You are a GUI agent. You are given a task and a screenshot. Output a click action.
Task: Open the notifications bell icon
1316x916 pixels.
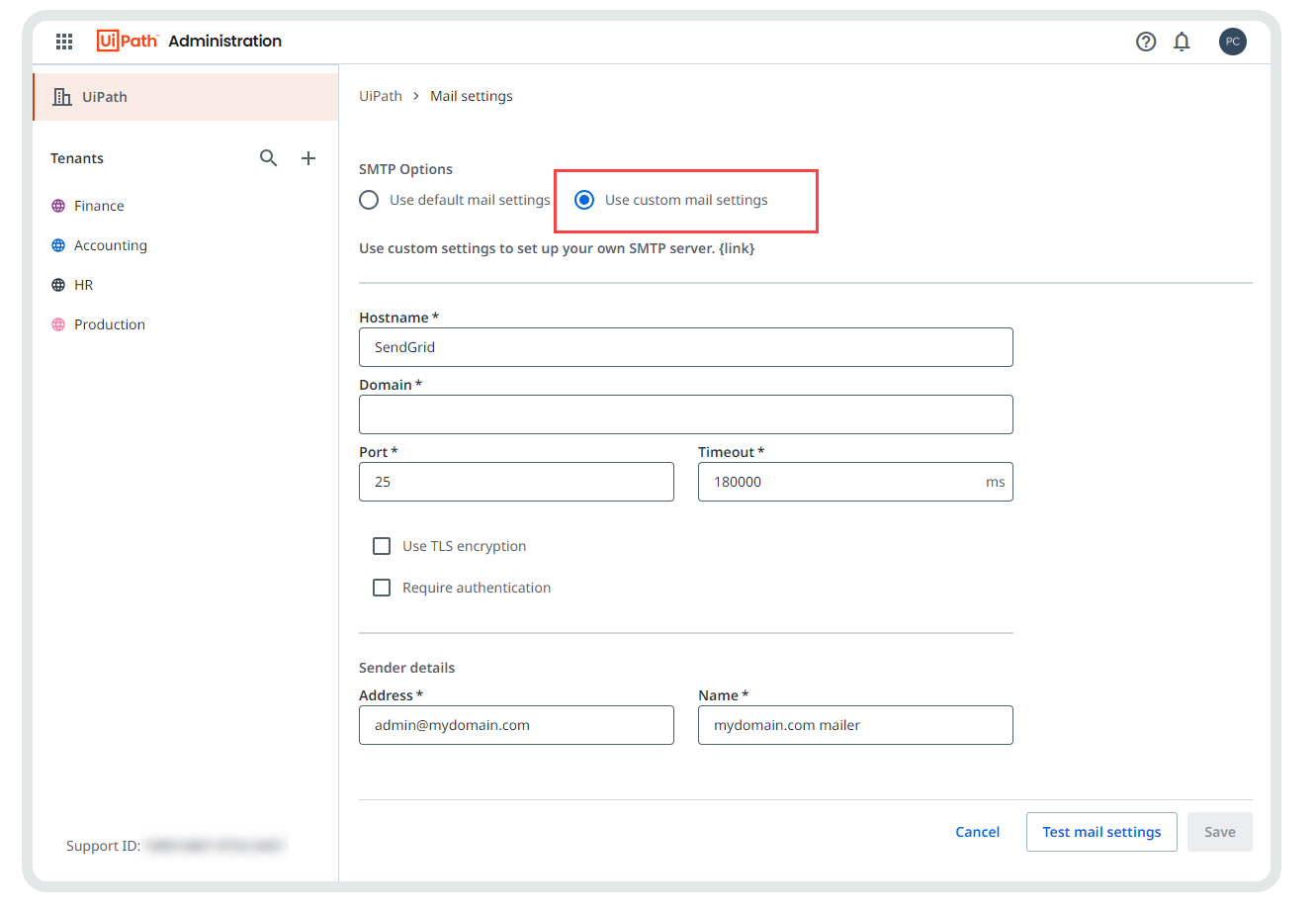(x=1182, y=42)
